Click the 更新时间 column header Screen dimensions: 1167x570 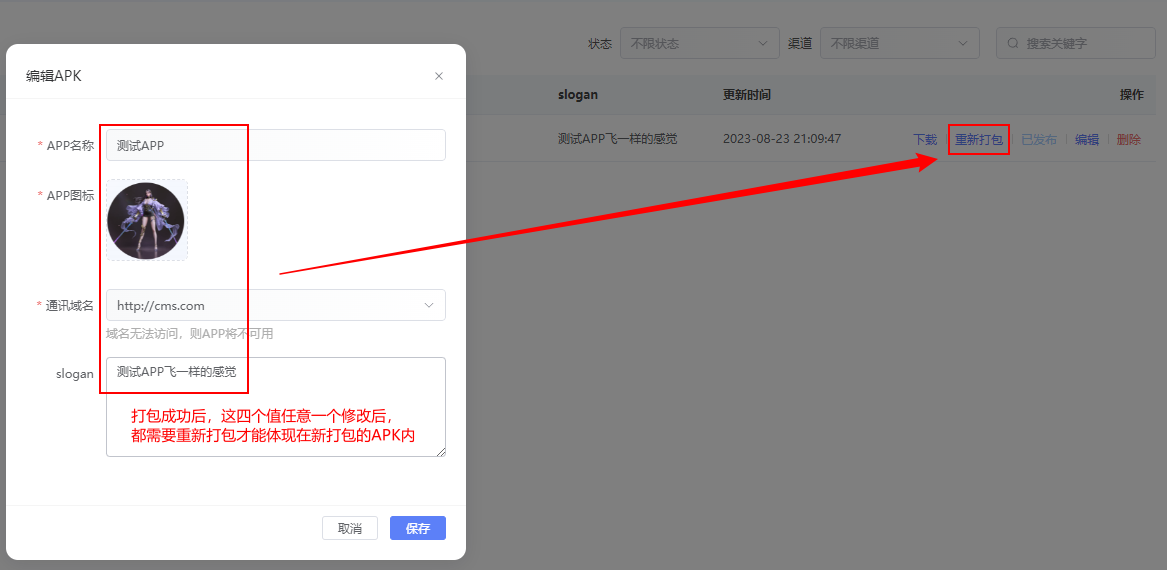(x=746, y=95)
